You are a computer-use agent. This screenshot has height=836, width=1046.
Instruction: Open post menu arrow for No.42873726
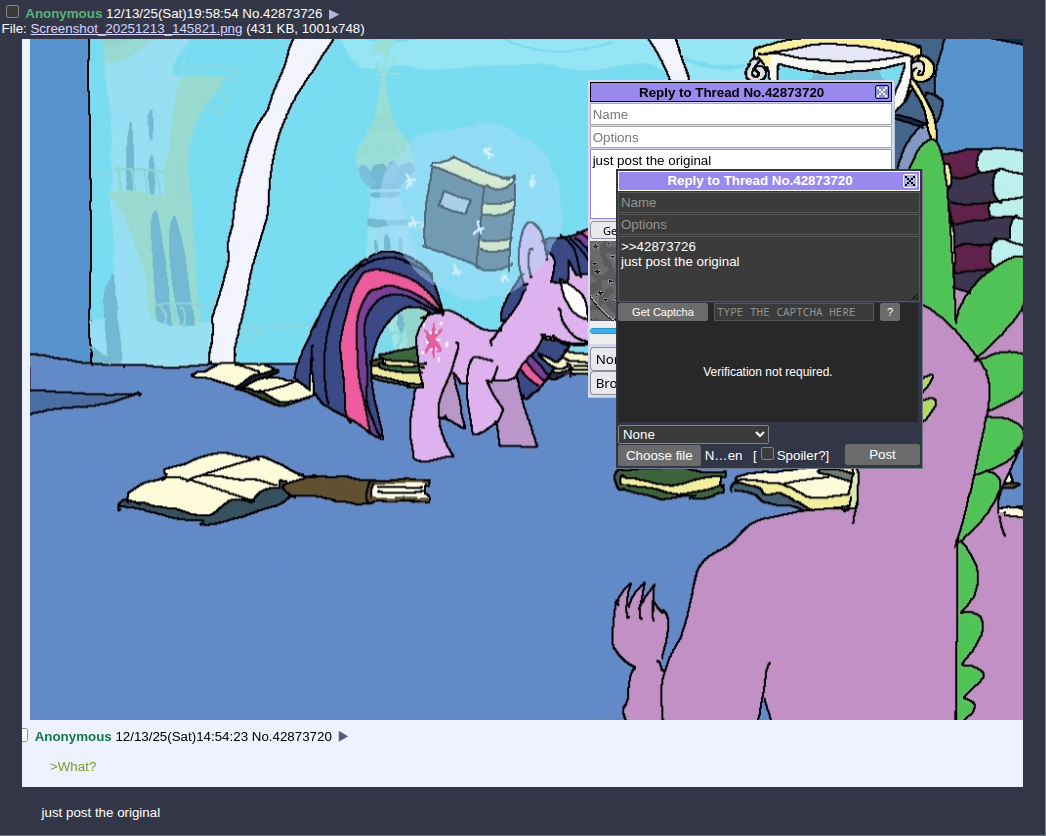(334, 14)
